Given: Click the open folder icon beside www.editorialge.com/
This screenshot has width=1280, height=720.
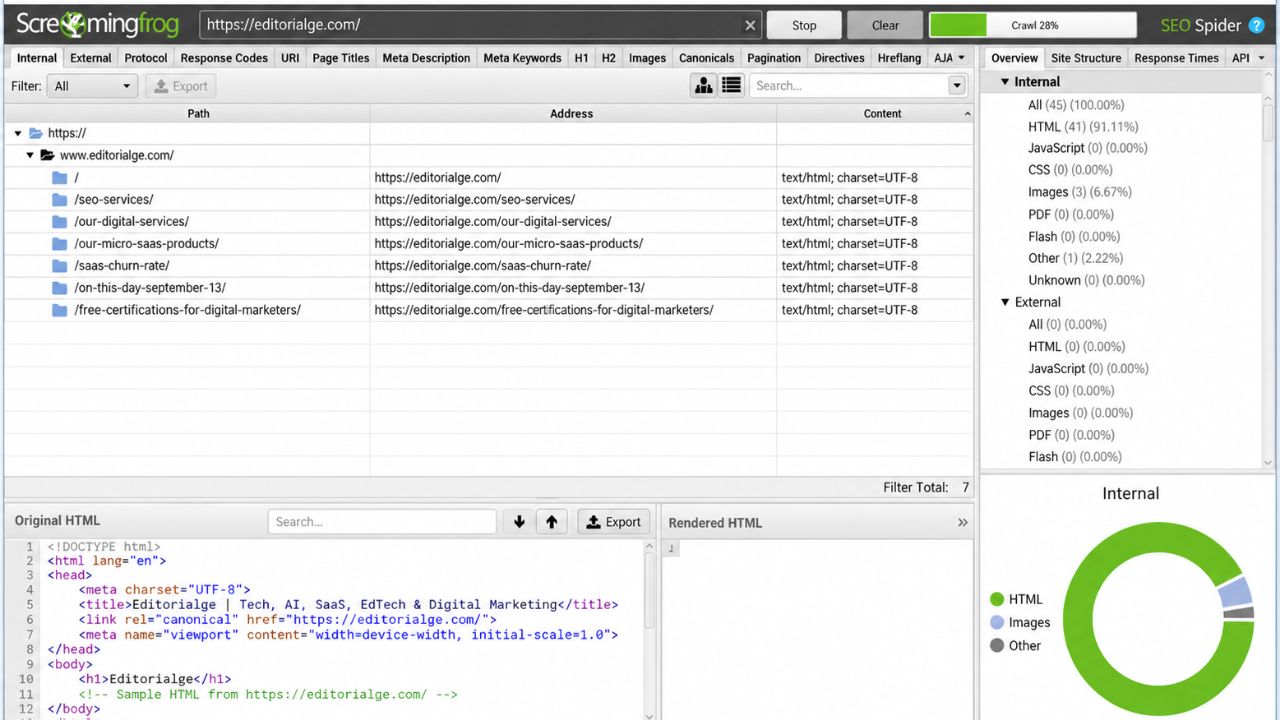Looking at the screenshot, I should coord(47,155).
